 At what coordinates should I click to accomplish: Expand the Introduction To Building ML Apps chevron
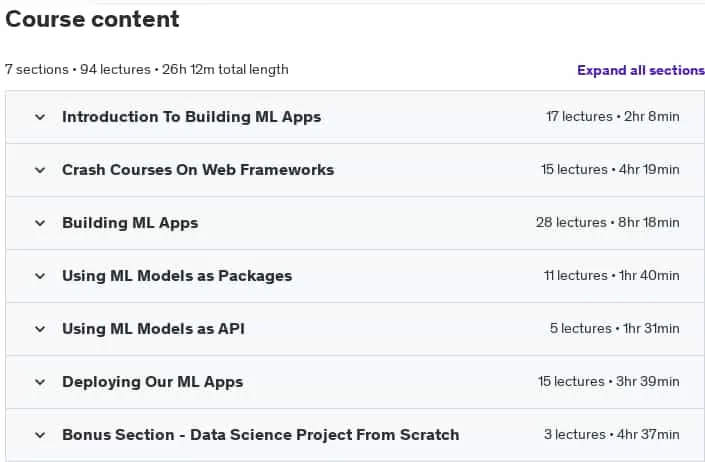(40, 117)
